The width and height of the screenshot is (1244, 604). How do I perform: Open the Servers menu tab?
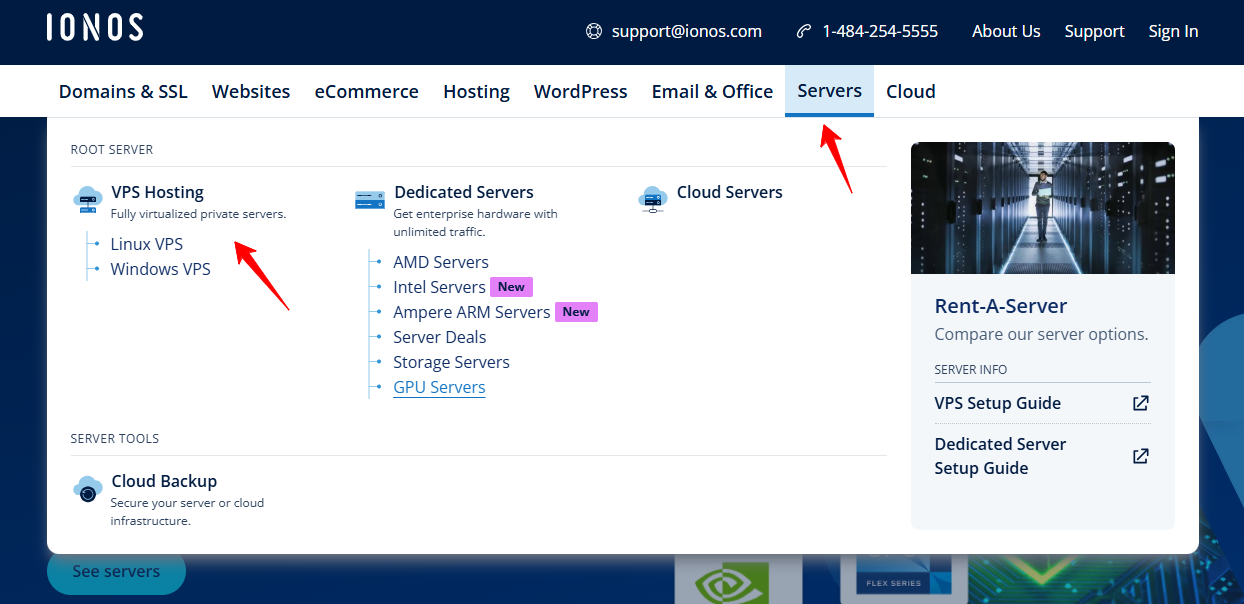coord(829,91)
